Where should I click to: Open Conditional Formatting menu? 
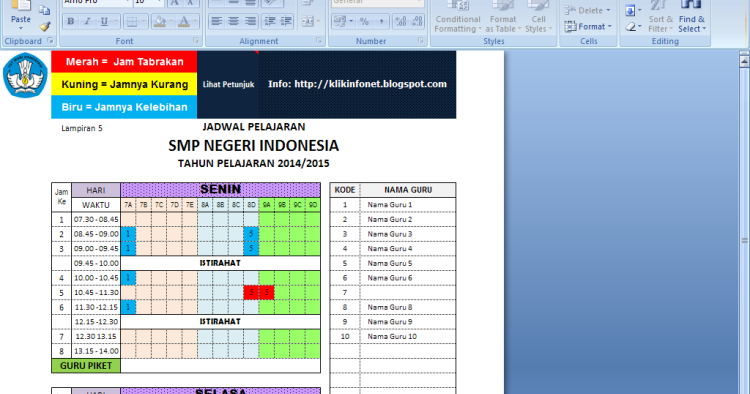[458, 17]
